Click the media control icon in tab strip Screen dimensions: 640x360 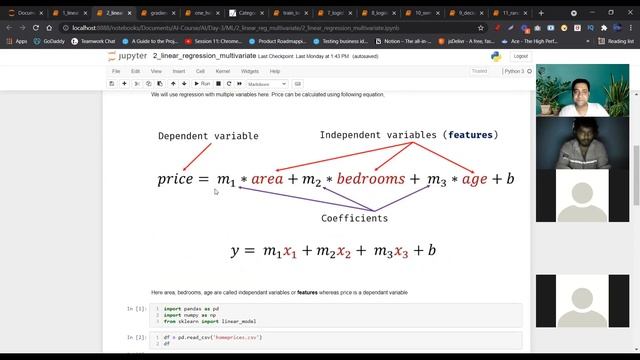coord(574,13)
